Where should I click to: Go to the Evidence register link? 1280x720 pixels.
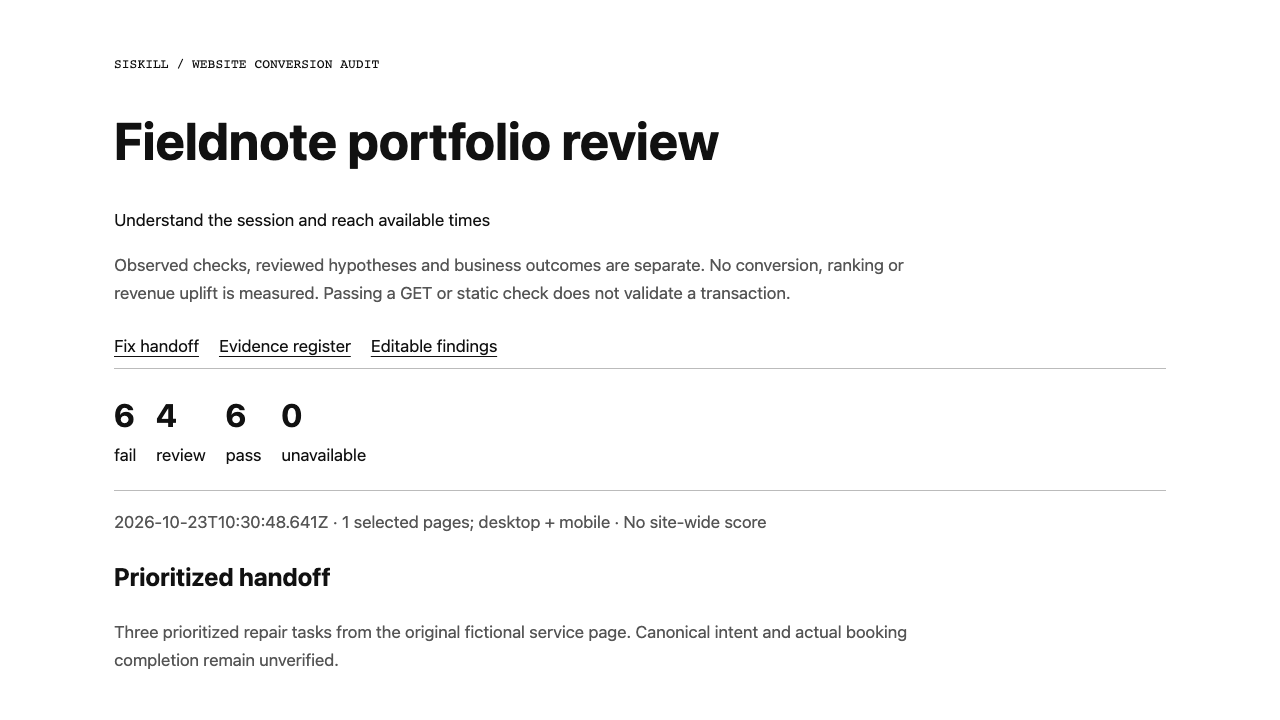[285, 346]
